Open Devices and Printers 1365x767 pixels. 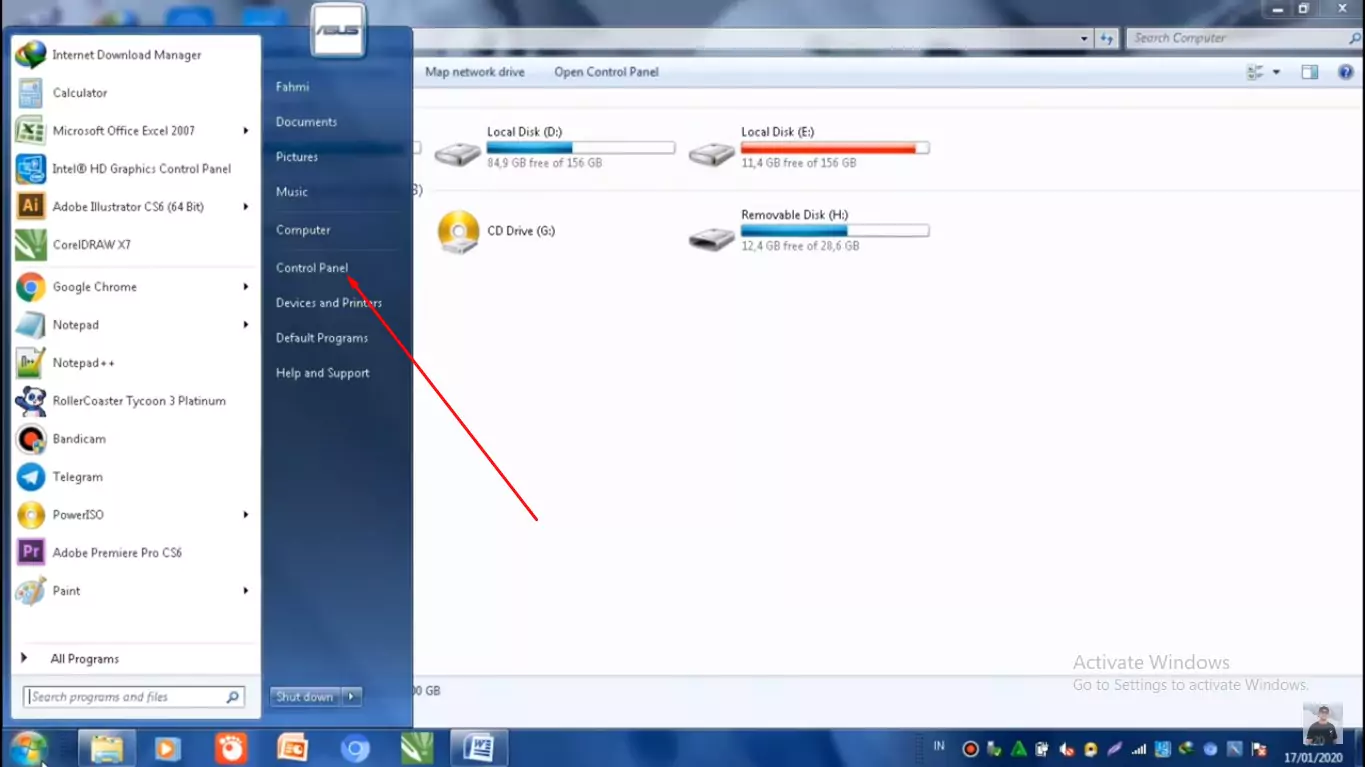(329, 303)
